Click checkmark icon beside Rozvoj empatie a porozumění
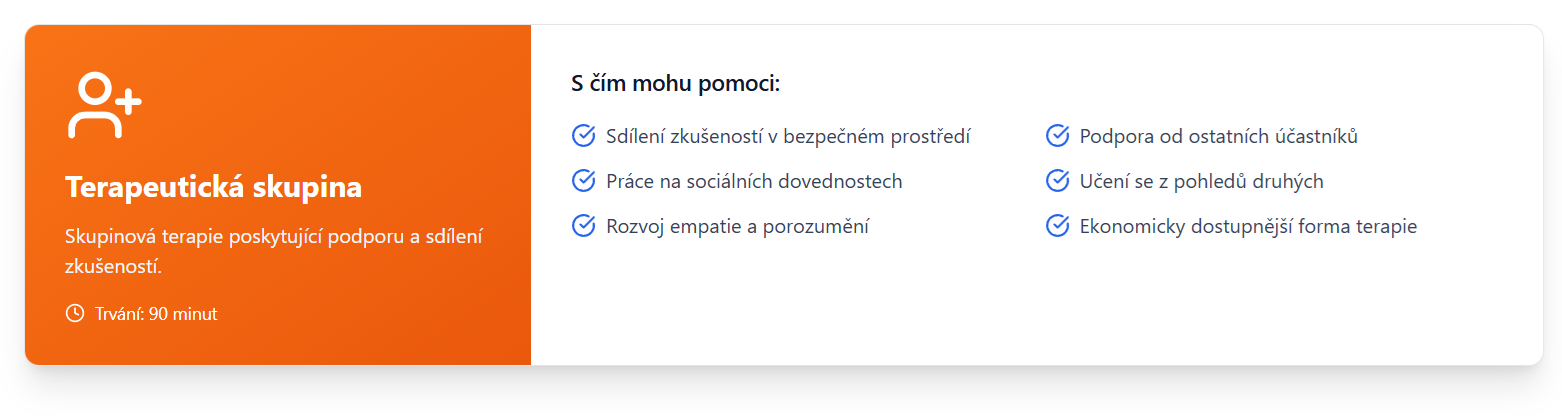 click(x=583, y=226)
